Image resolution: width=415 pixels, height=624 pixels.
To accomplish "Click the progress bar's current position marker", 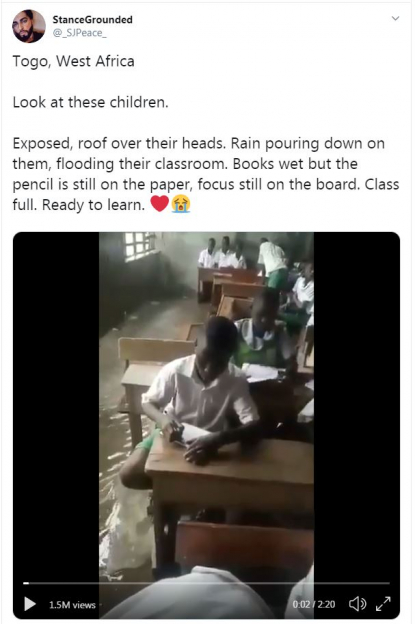I will click(26, 583).
